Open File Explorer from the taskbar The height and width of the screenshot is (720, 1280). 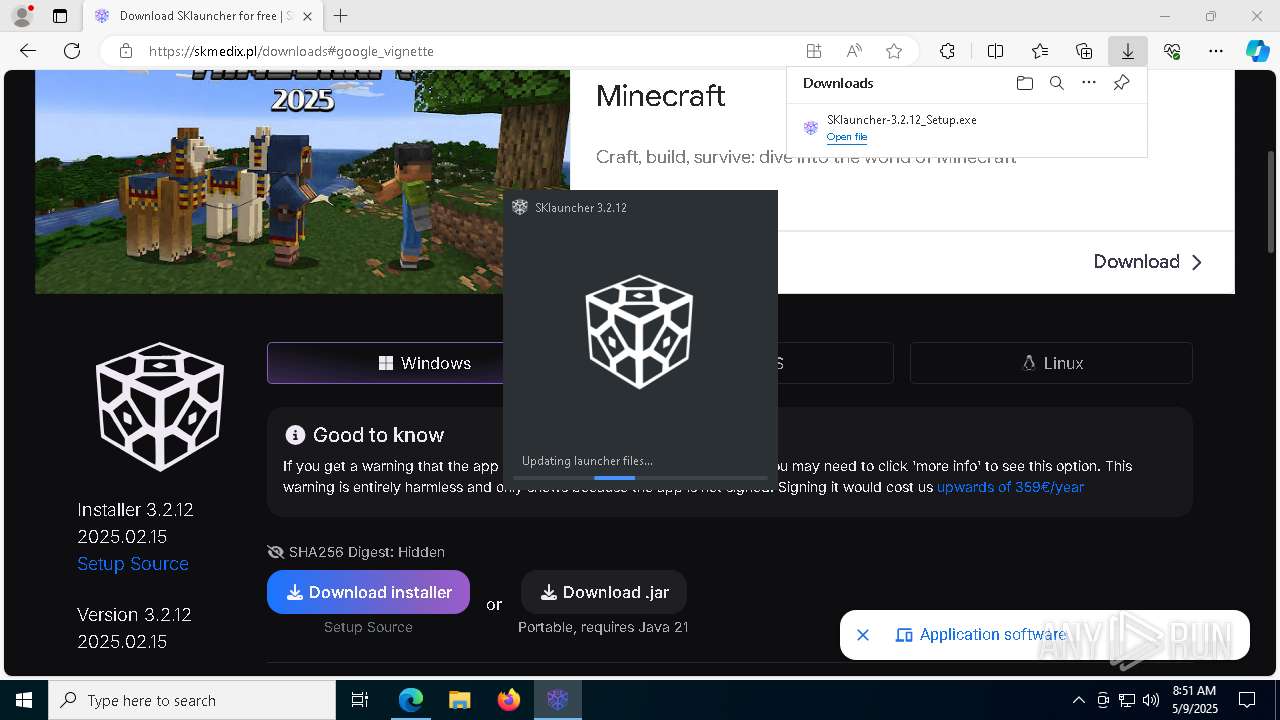tap(459, 700)
